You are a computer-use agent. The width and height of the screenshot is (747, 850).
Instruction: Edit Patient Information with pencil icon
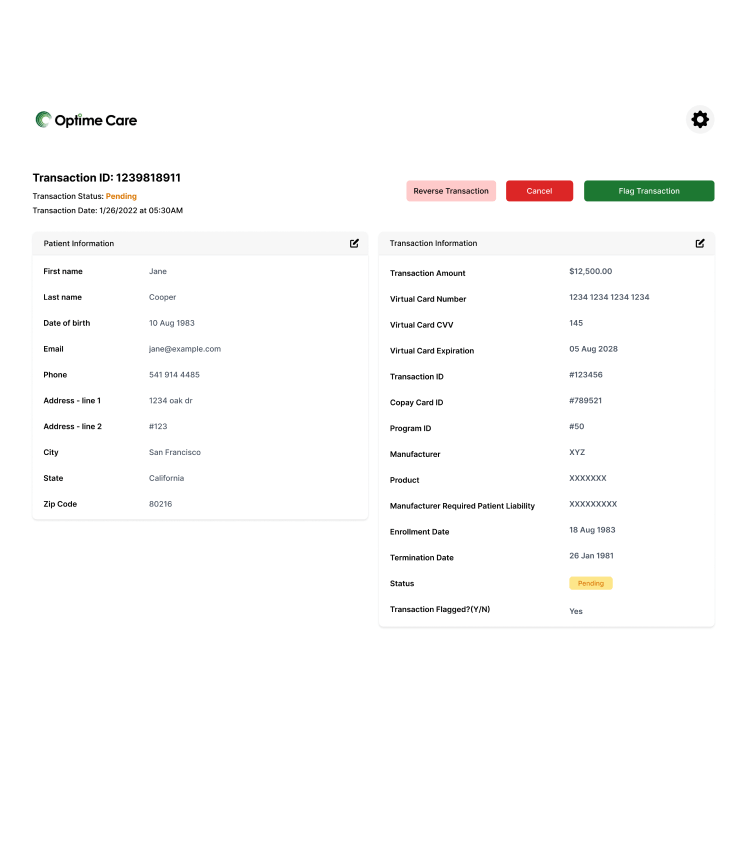[x=354, y=243]
